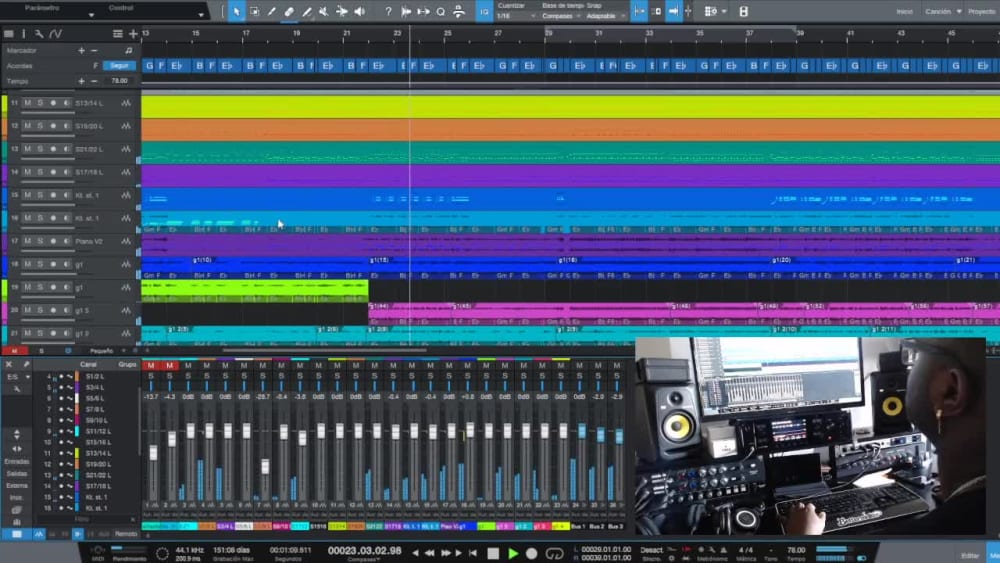Select the Listen speaker tool

(360, 11)
